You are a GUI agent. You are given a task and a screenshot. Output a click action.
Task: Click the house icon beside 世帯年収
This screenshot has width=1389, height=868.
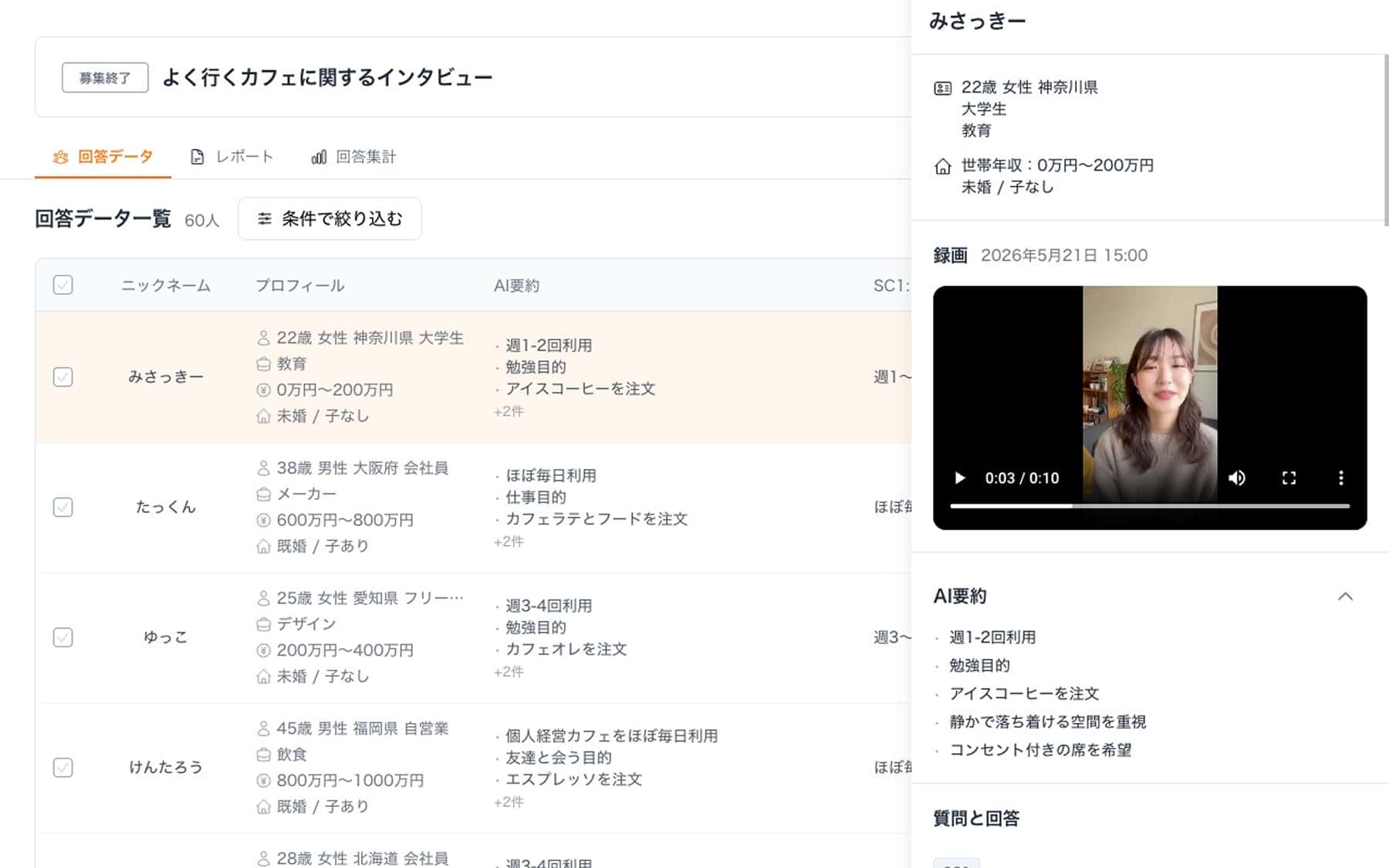(942, 166)
